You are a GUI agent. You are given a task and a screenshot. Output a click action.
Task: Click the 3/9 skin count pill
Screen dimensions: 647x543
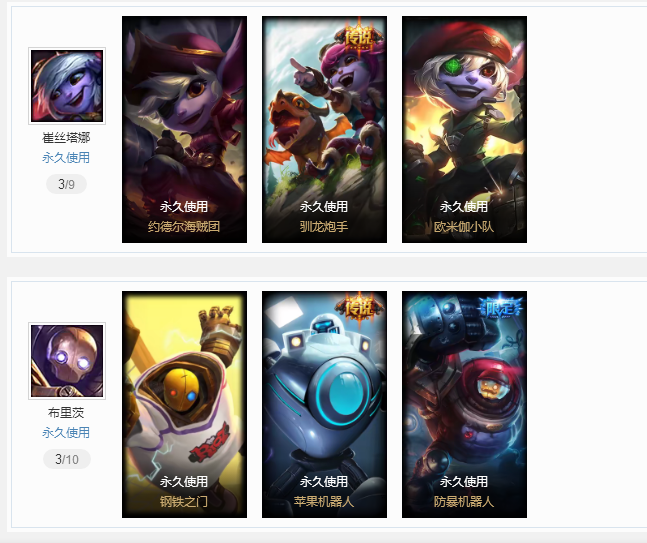pos(66,184)
